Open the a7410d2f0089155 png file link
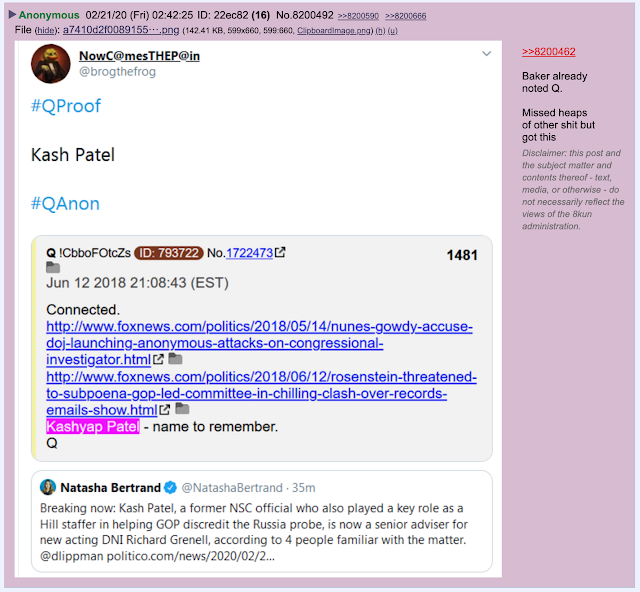The width and height of the screenshot is (640, 592). [121, 30]
